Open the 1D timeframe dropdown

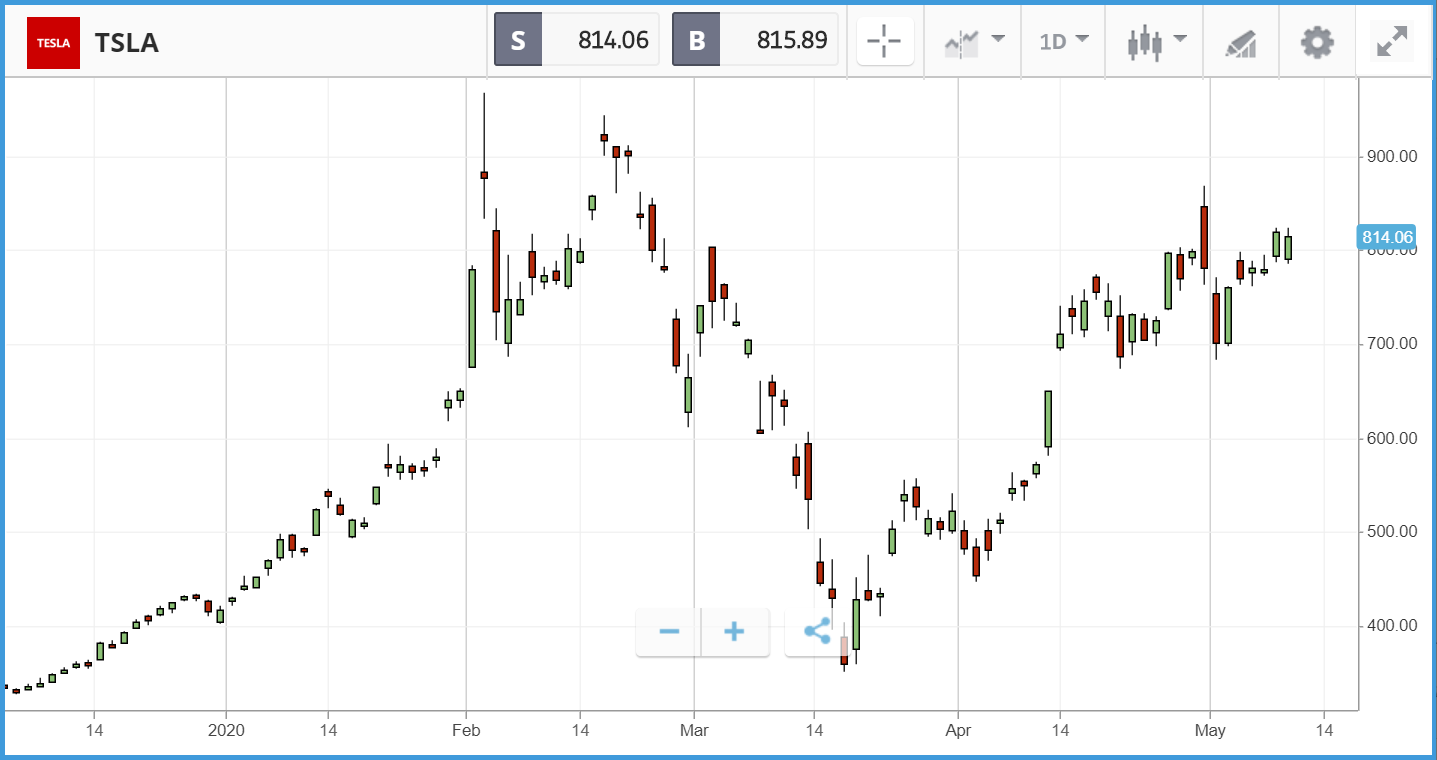[x=1064, y=41]
